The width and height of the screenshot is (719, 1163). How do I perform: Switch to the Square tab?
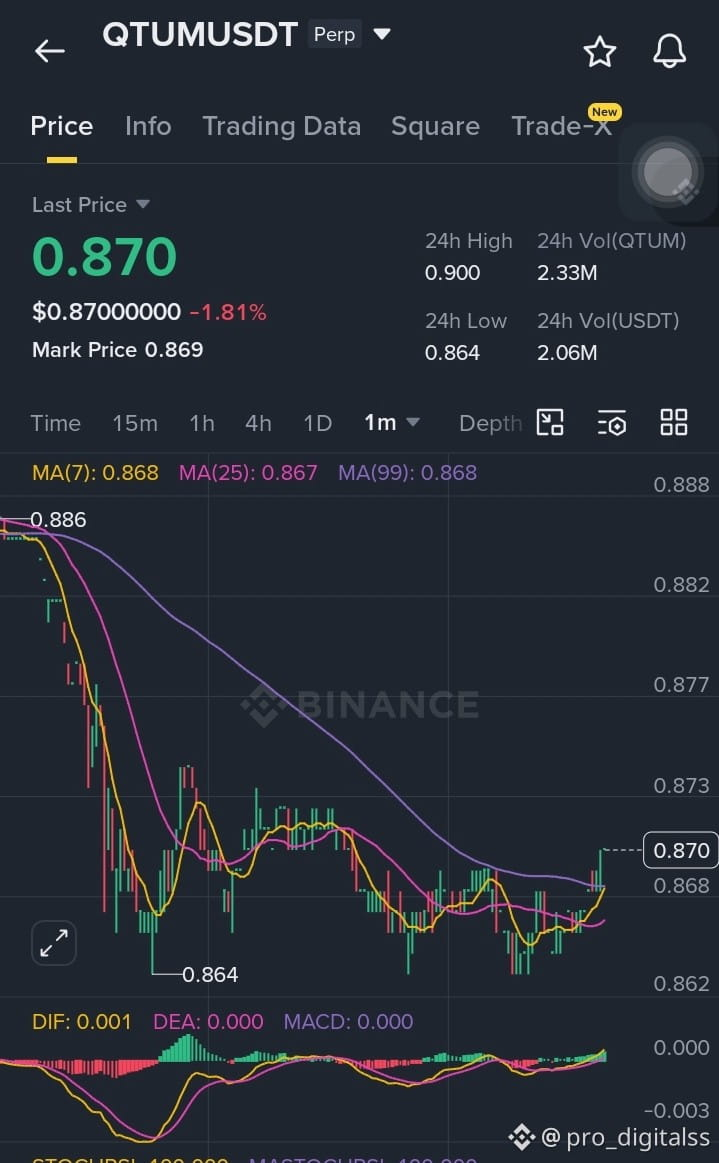coord(436,126)
